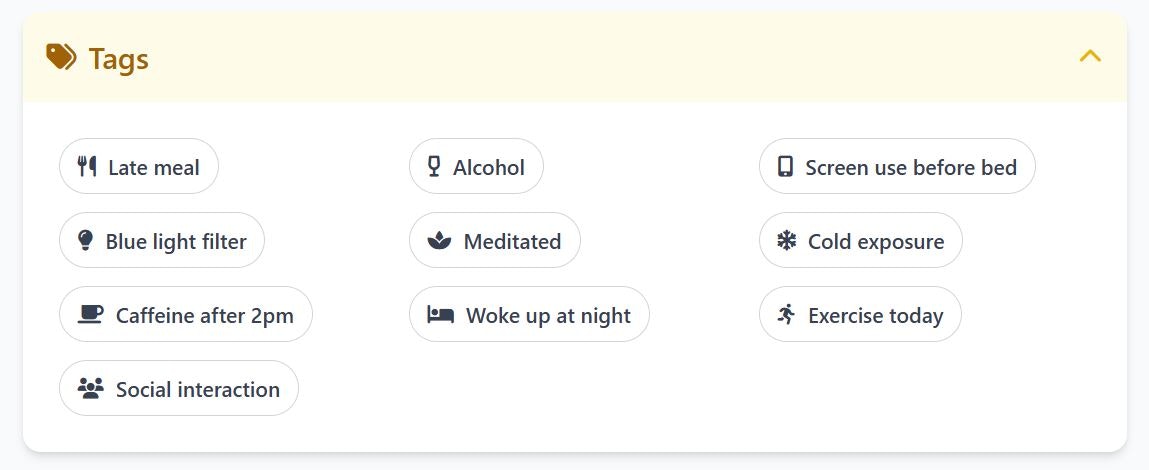This screenshot has width=1149, height=470.
Task: Toggle the Cold exposure tag chip
Action: pyautogui.click(x=860, y=240)
